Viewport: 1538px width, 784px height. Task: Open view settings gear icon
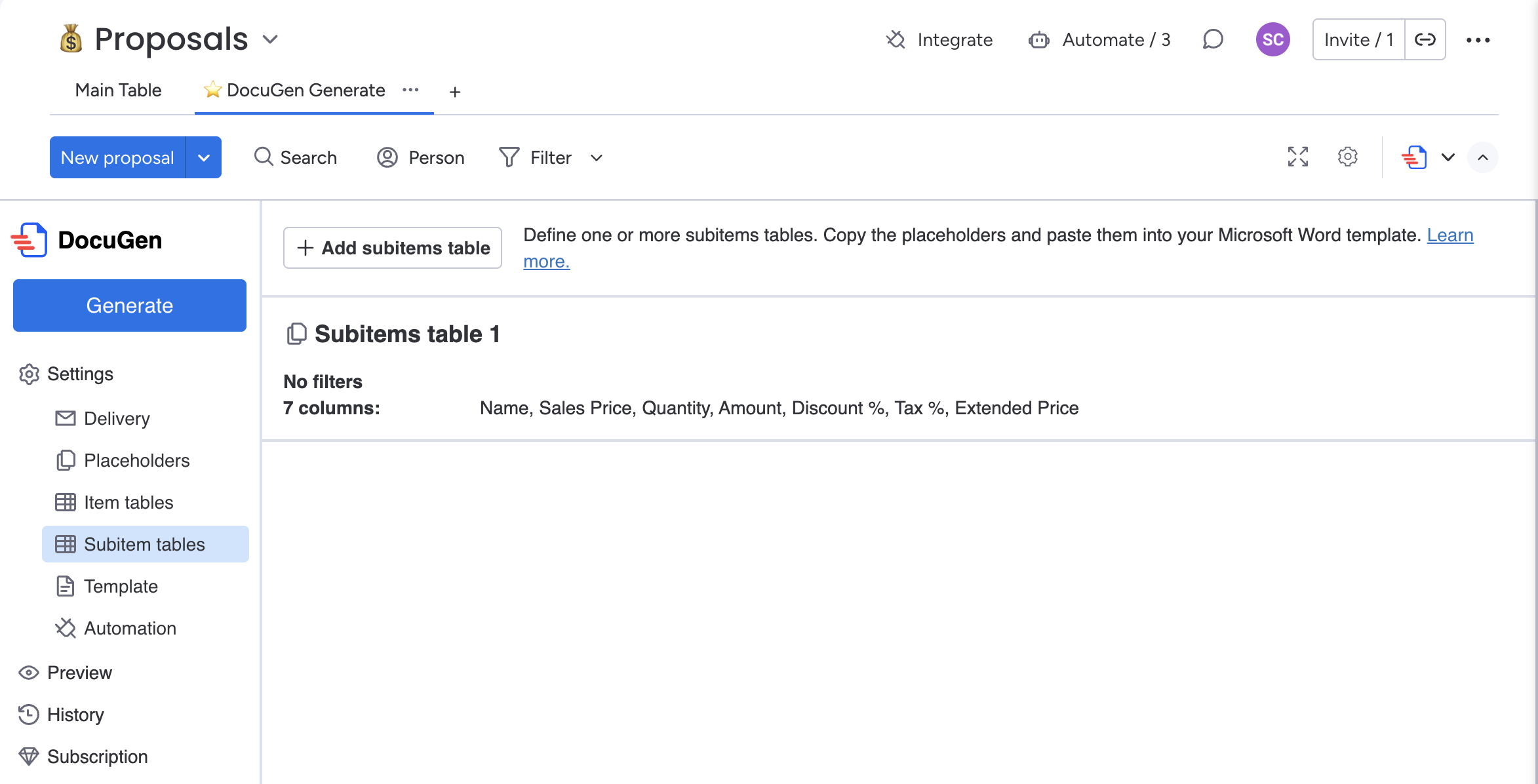coord(1347,157)
